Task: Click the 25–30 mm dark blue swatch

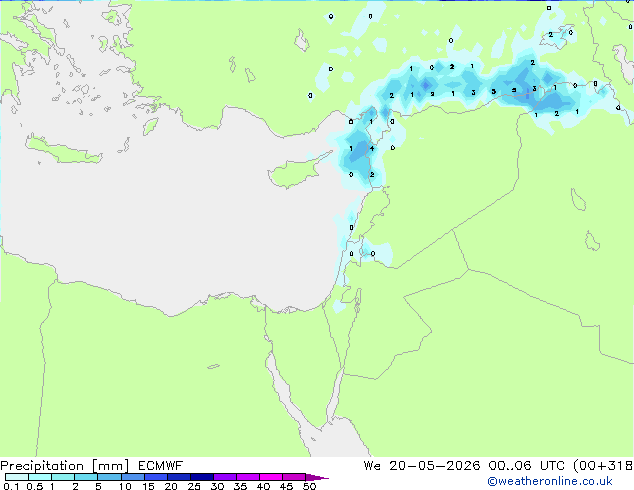Action: (201, 477)
